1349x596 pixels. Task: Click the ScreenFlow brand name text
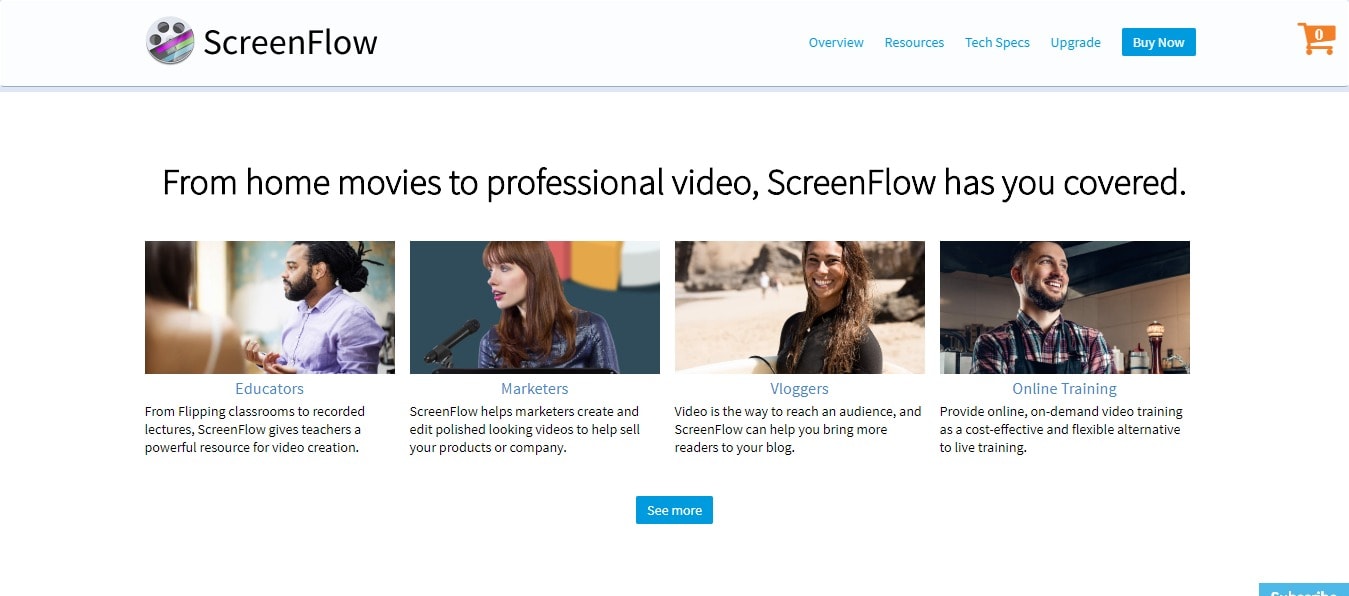point(290,42)
